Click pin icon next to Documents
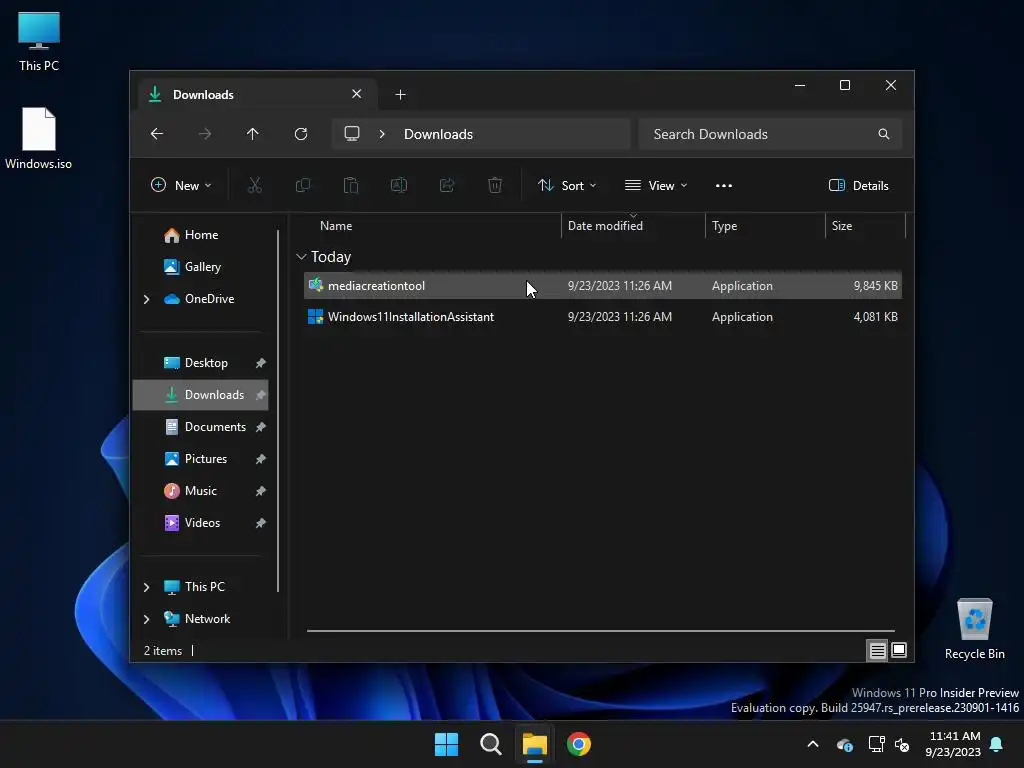The height and width of the screenshot is (768, 1024). click(x=261, y=427)
